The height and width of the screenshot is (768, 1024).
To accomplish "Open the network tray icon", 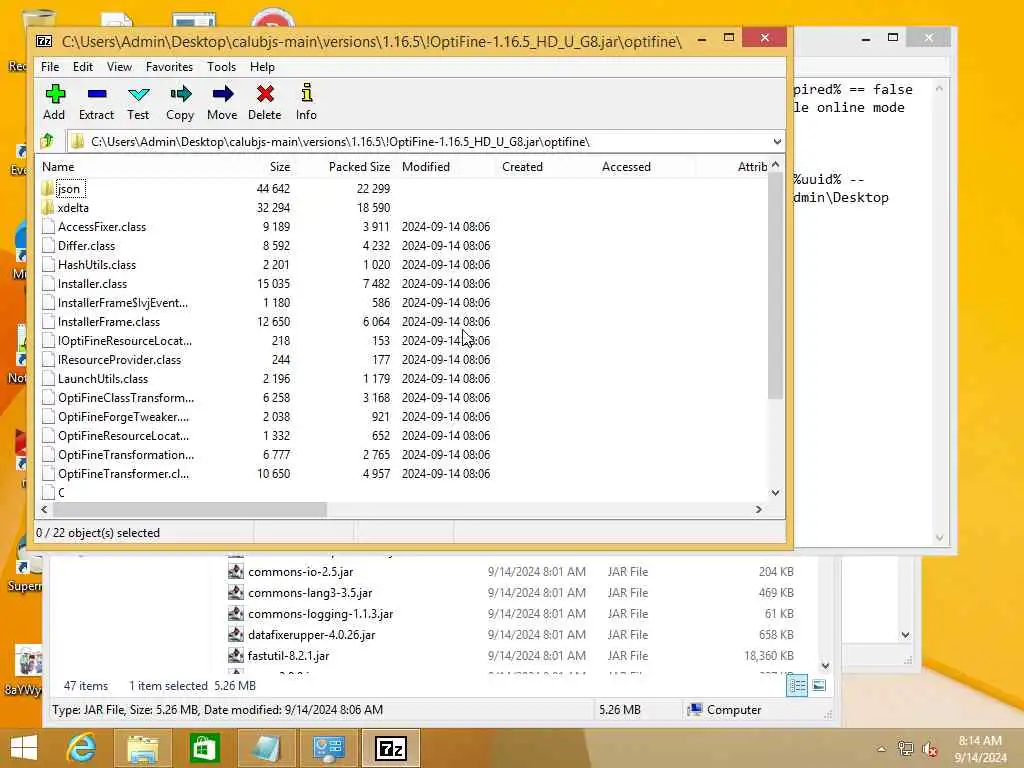I will click(905, 749).
